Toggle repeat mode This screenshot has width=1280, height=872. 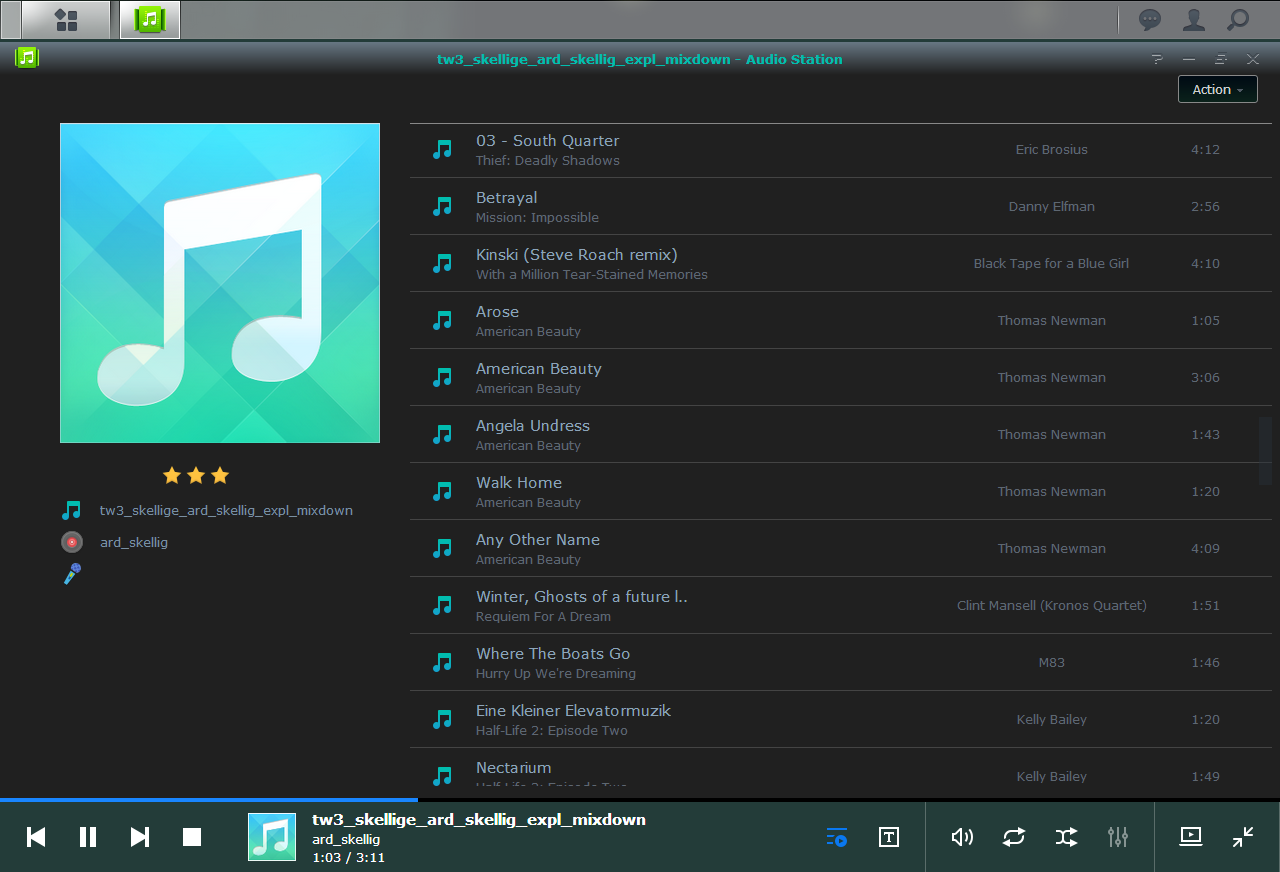(1014, 837)
